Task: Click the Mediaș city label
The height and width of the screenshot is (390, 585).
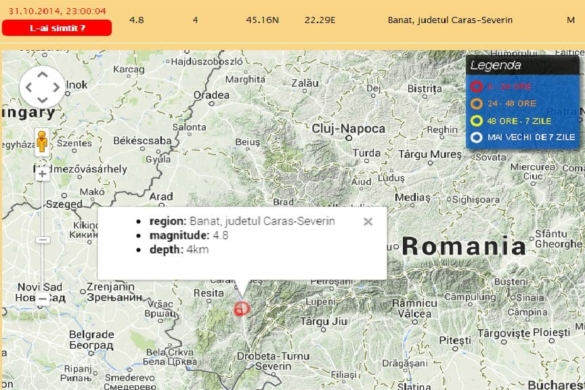Action: point(412,197)
